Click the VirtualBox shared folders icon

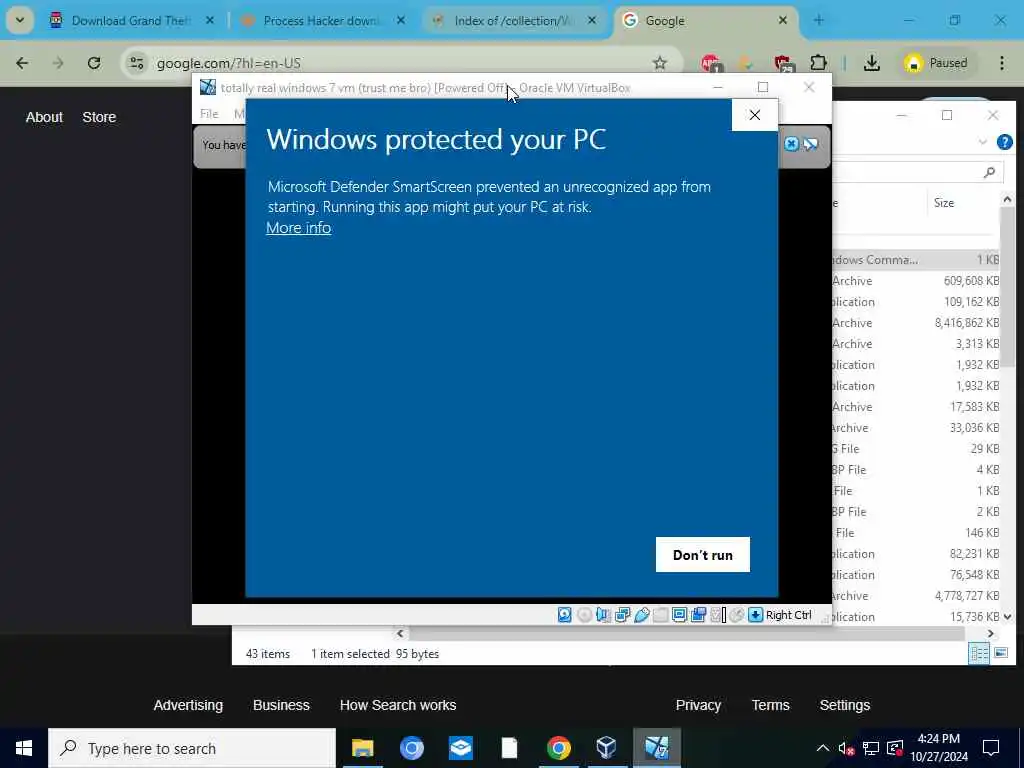[x=660, y=615]
